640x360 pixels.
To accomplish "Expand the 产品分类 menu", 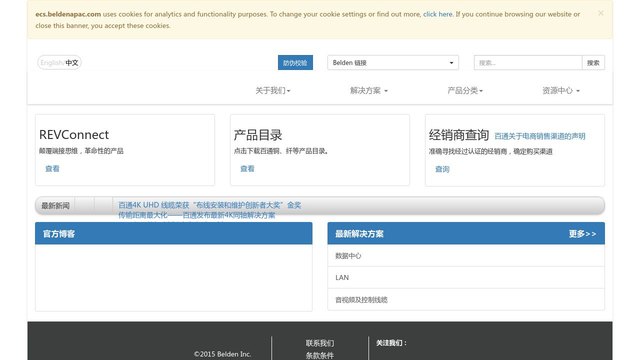I will click(465, 91).
